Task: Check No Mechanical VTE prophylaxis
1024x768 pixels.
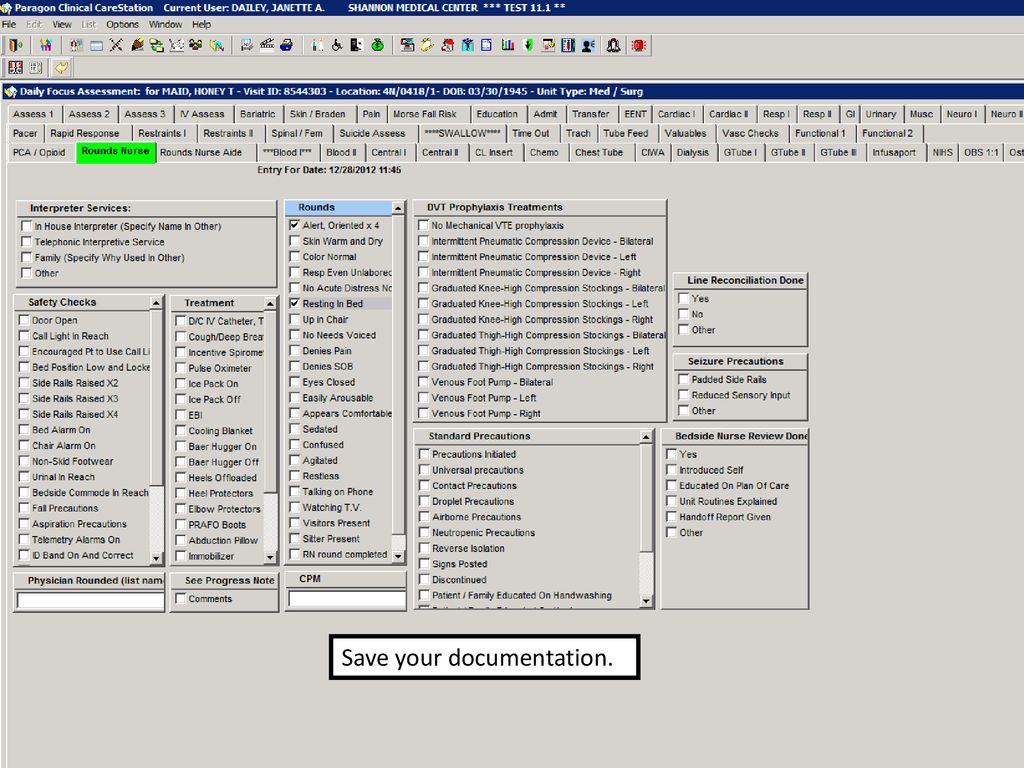Action: coord(423,225)
